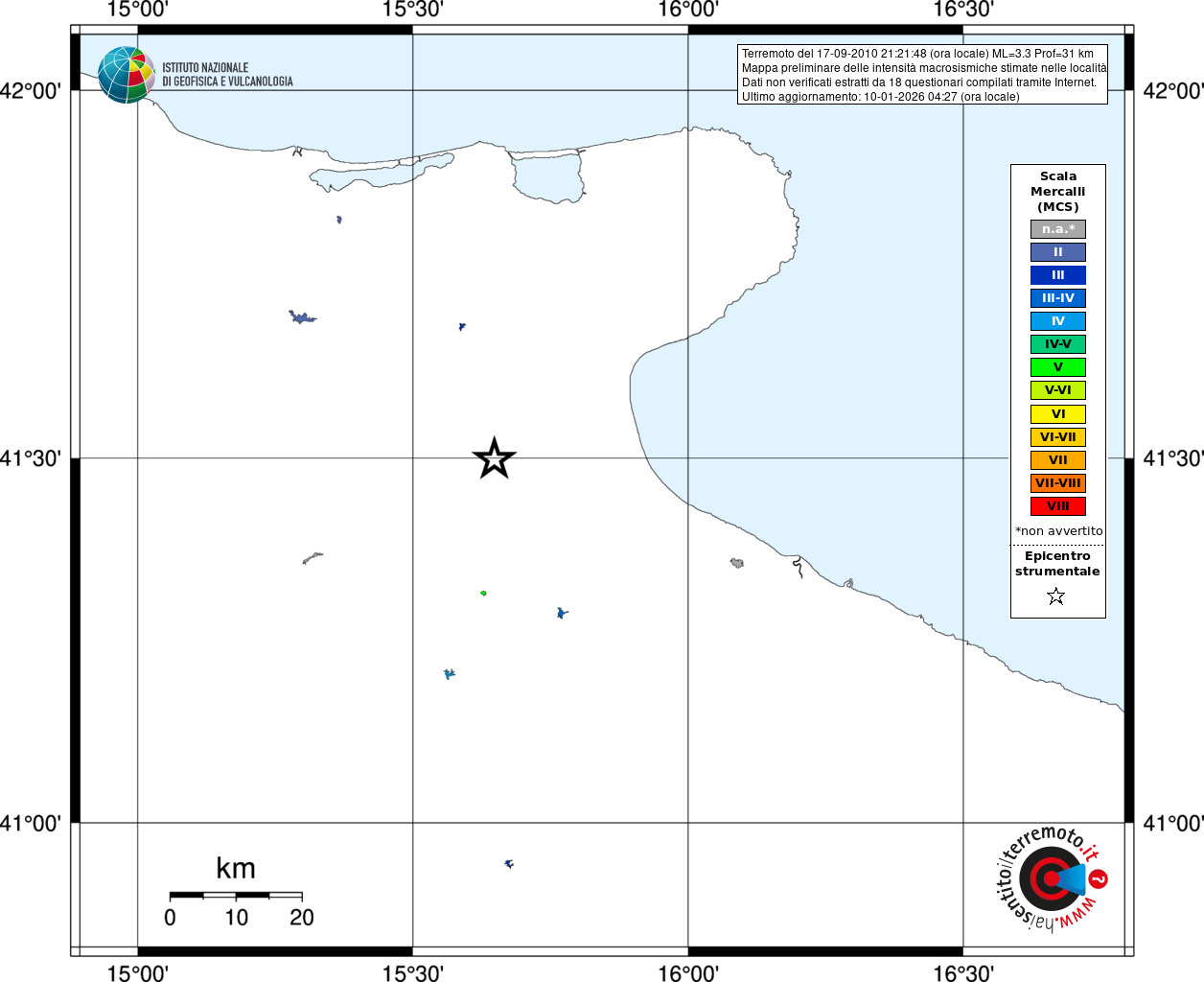Click the haisentitoilterremoto.it target logo
1204x982 pixels.
1053,879
